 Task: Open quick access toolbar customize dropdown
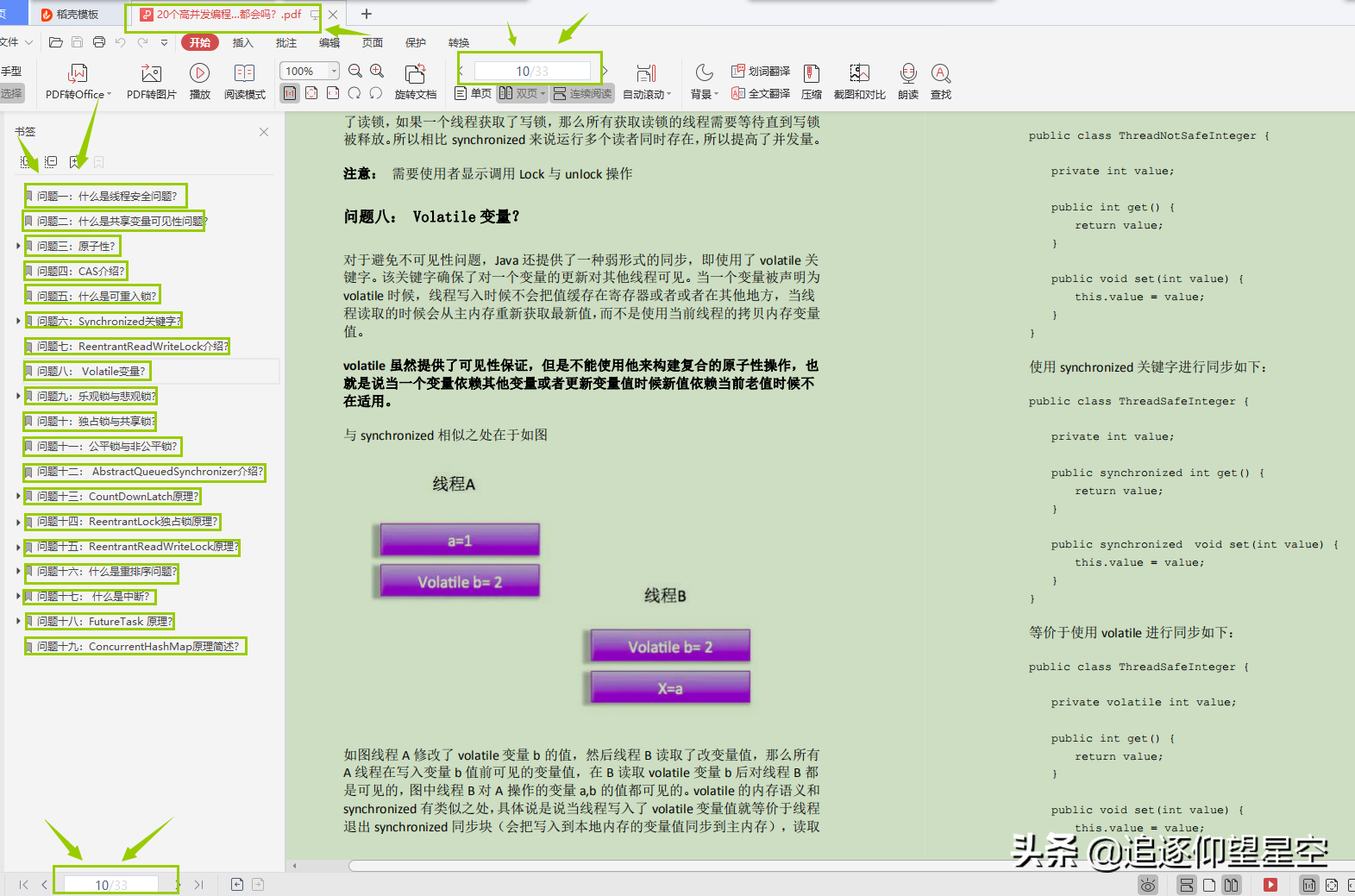[164, 42]
